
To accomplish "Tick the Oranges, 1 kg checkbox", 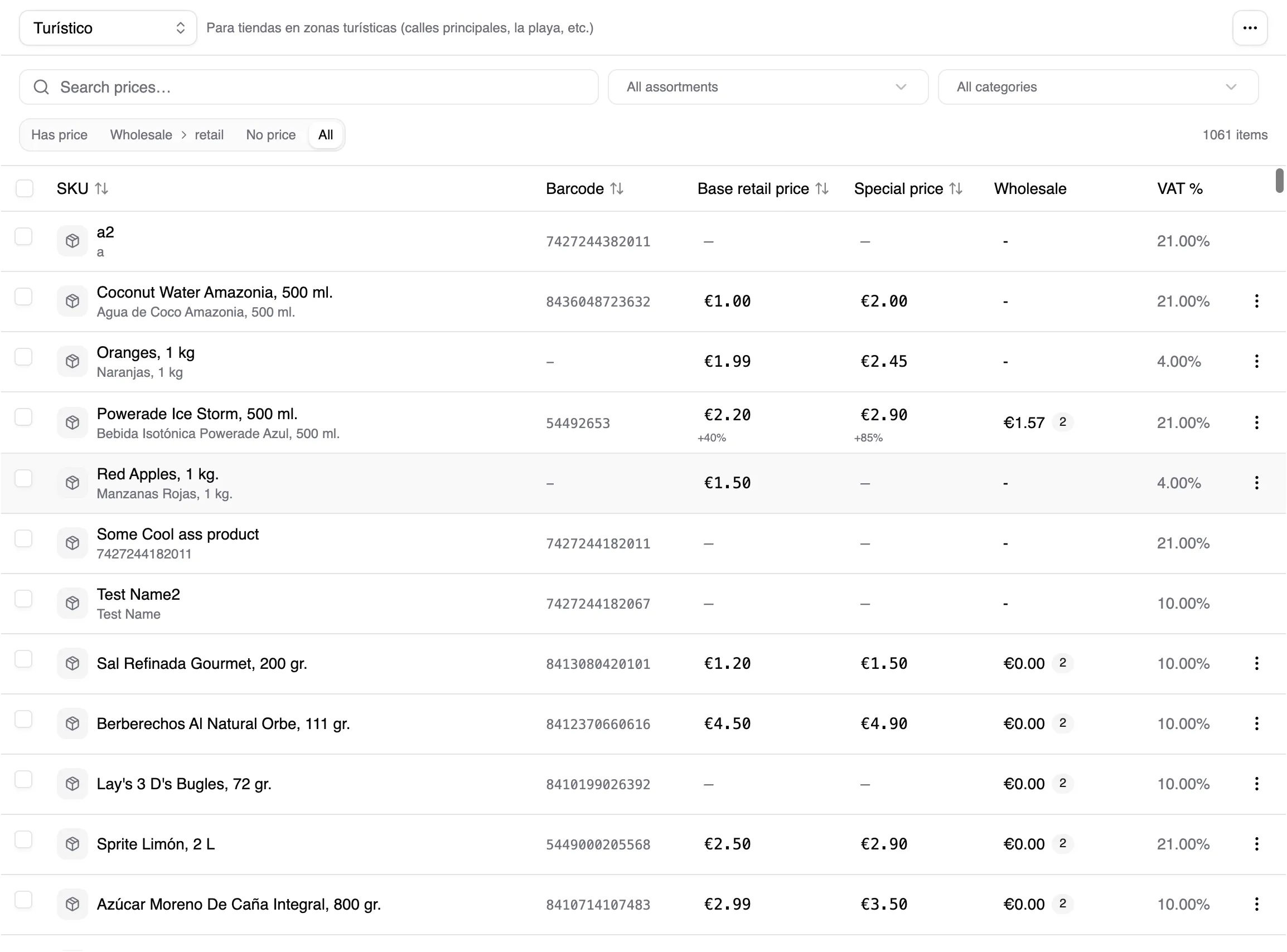I will (23, 357).
